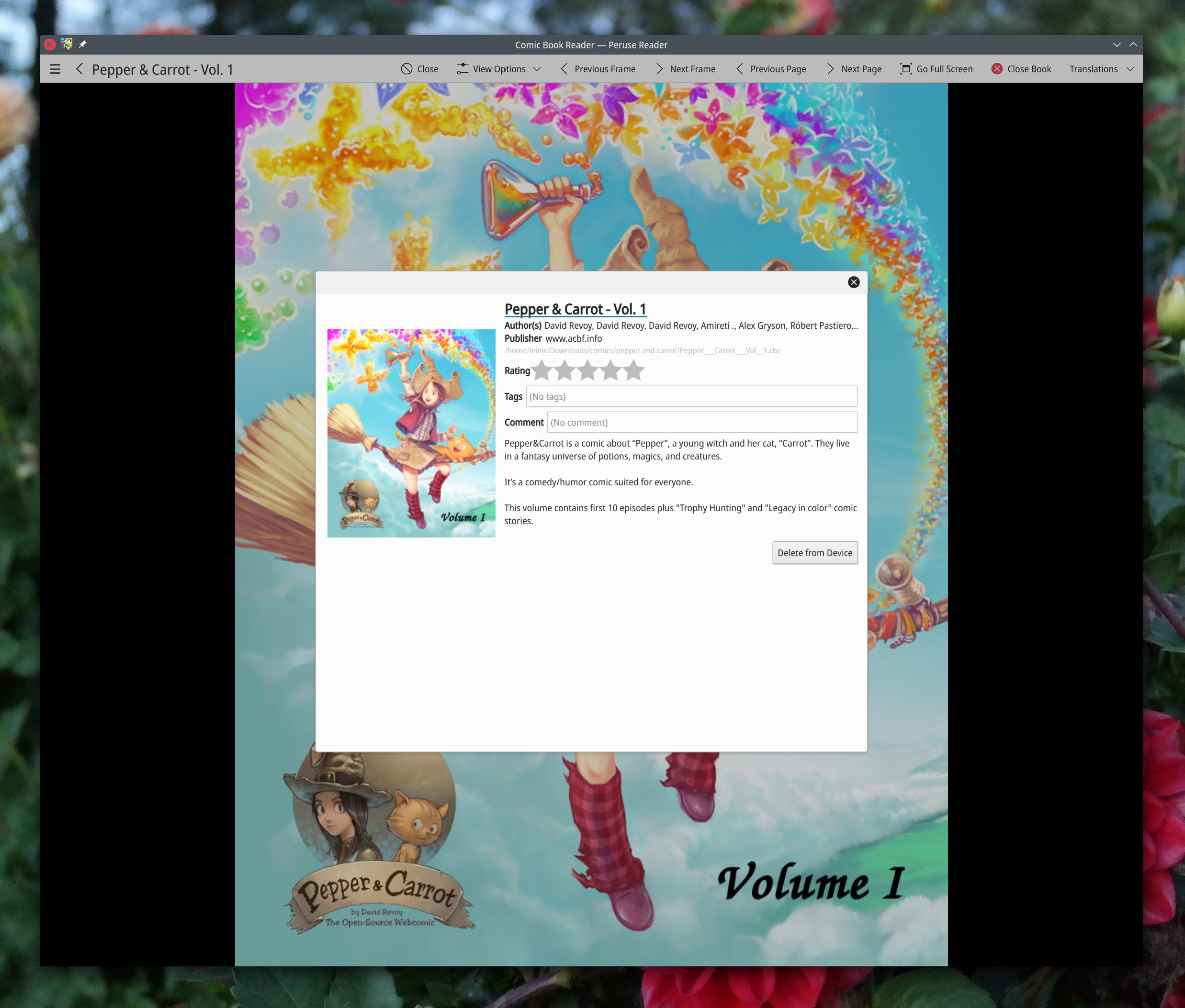Screen dimensions: 1185x1008
Task: Click the Delete from Device button
Action: pyautogui.click(x=814, y=552)
